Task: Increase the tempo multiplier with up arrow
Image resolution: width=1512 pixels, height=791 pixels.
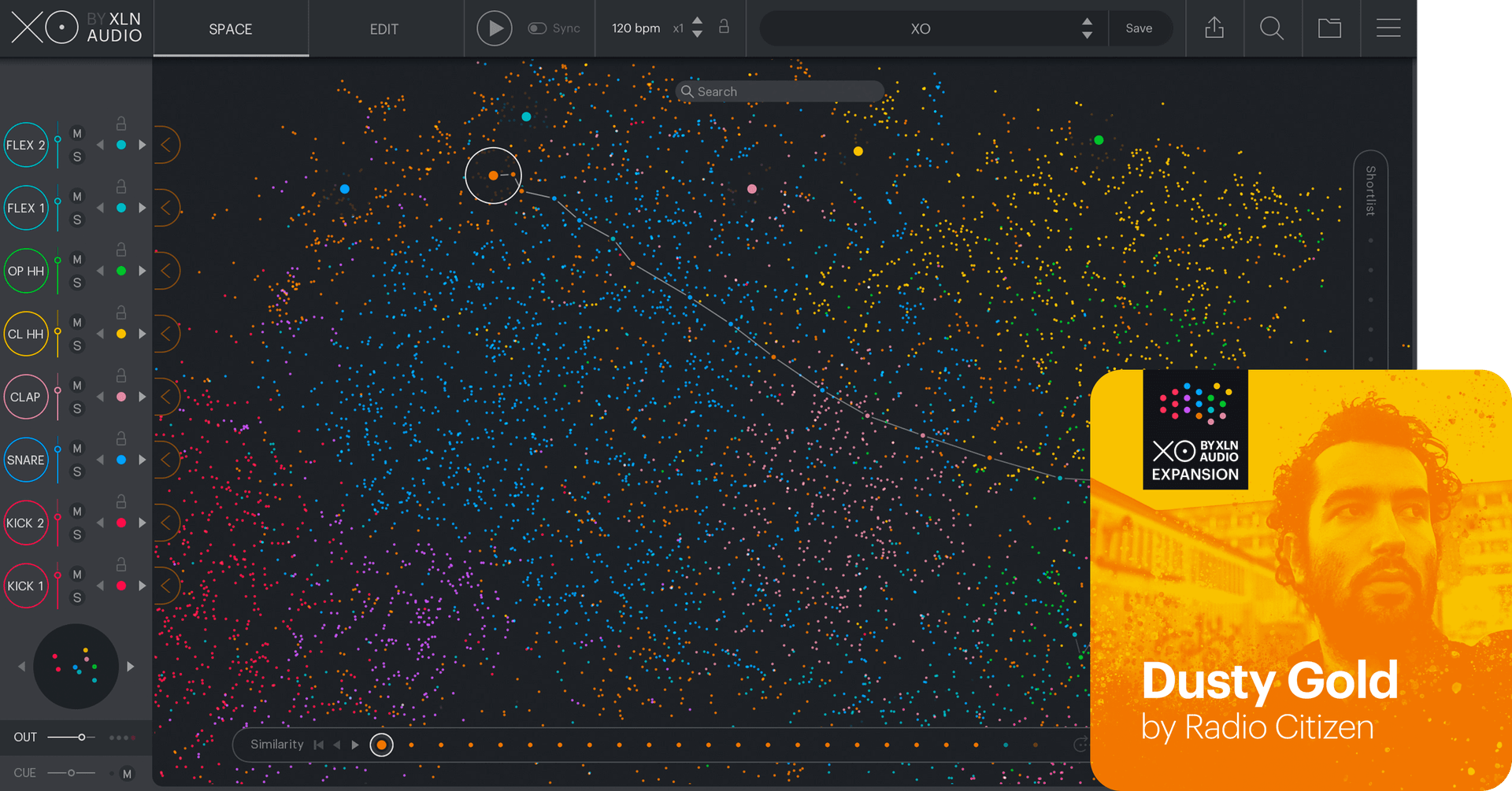Action: coord(697,21)
